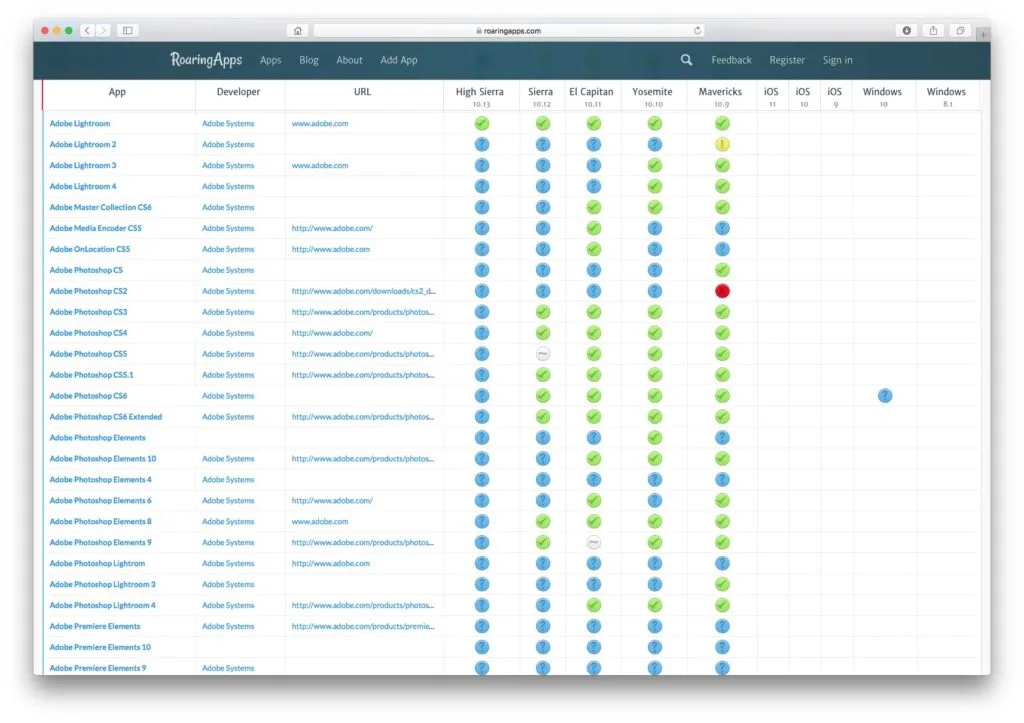
Task: Click Sign in link
Action: pos(837,60)
